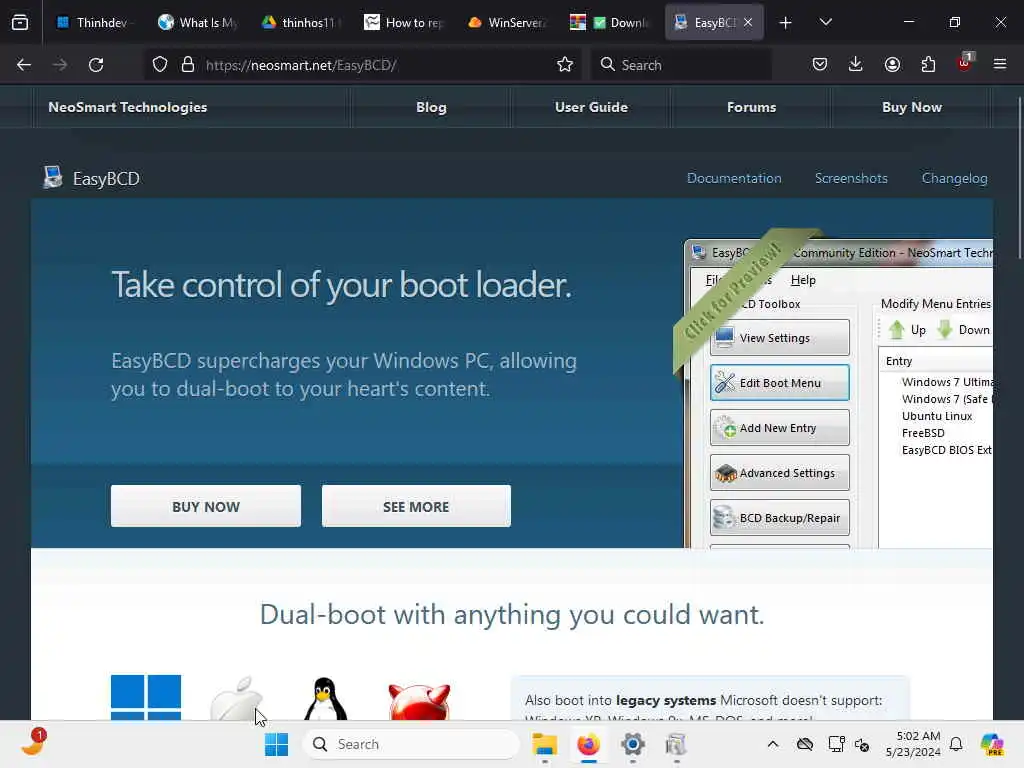Click the Firefox taskbar icon

point(588,744)
